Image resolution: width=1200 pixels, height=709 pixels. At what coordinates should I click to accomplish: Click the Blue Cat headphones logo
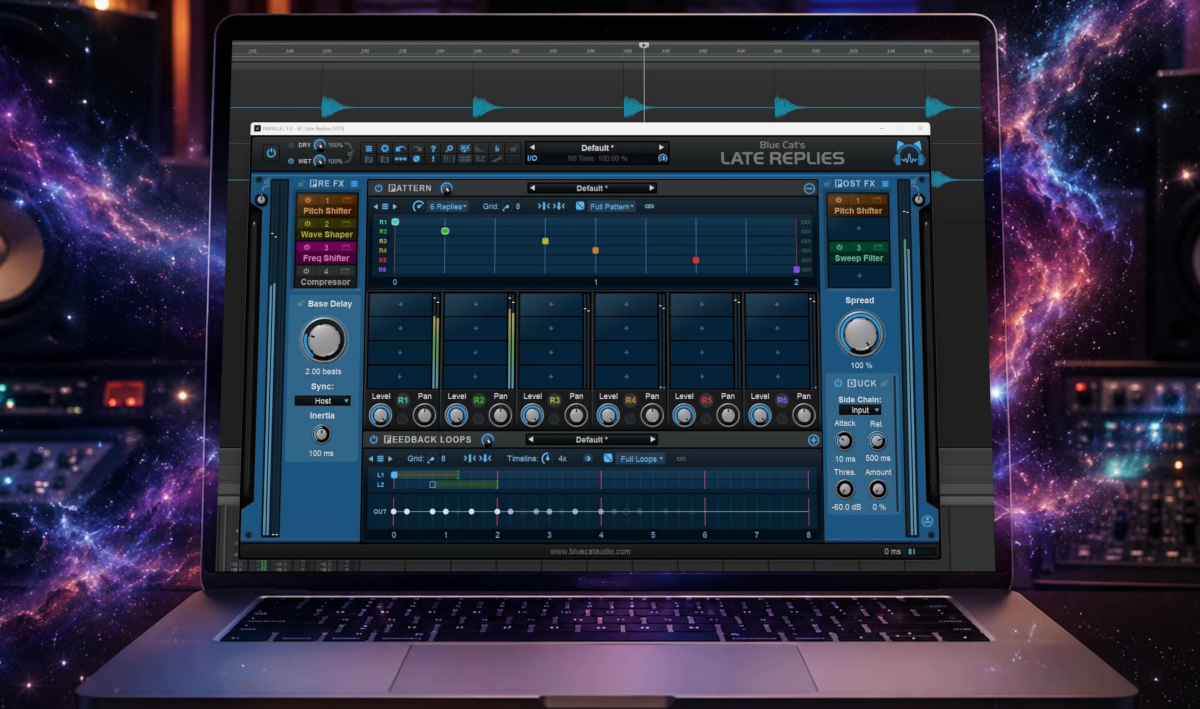pos(907,153)
